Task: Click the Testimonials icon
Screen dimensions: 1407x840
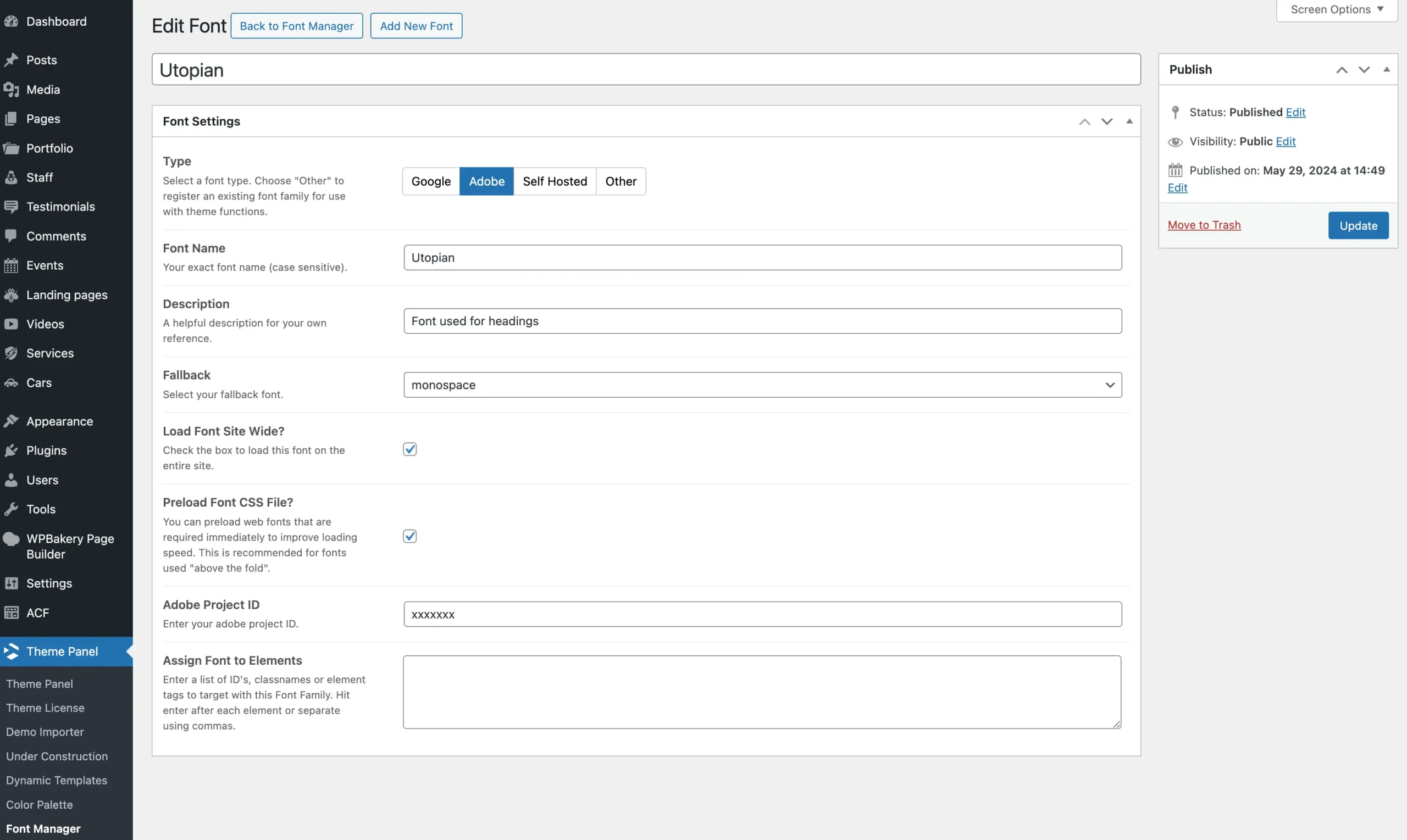Action: [x=11, y=207]
